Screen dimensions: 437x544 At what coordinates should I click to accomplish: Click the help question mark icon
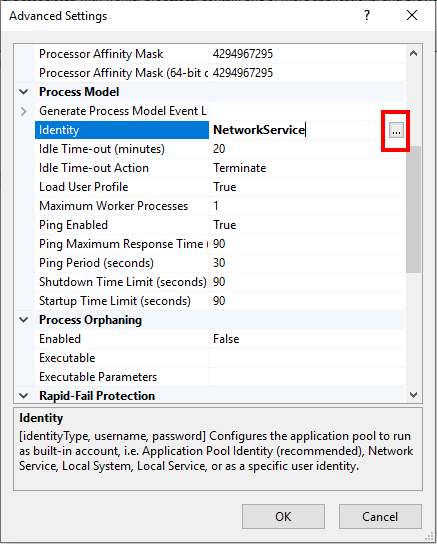pos(367,15)
